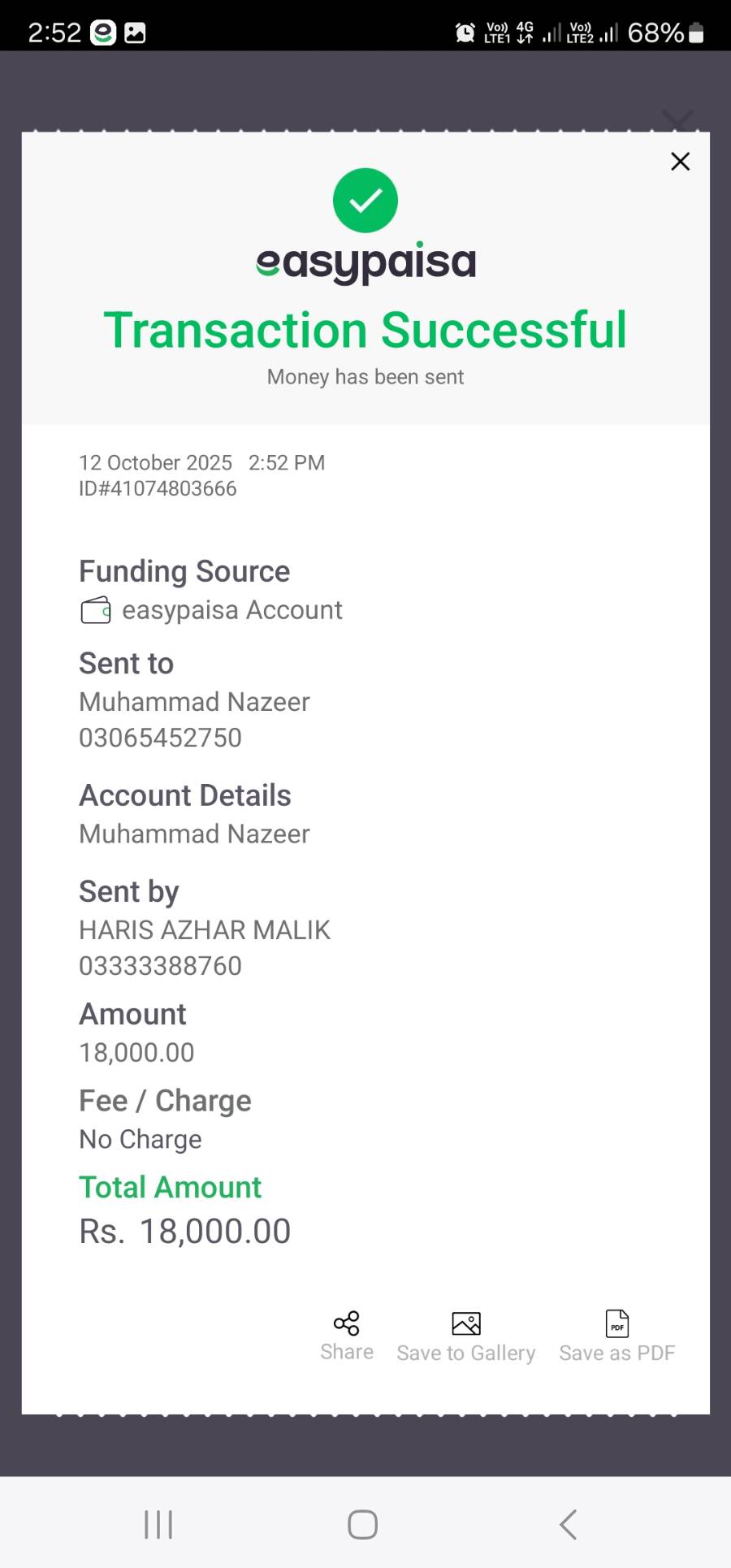Tap the gallery notification icon in status bar
This screenshot has height=1568, width=731.
[135, 32]
